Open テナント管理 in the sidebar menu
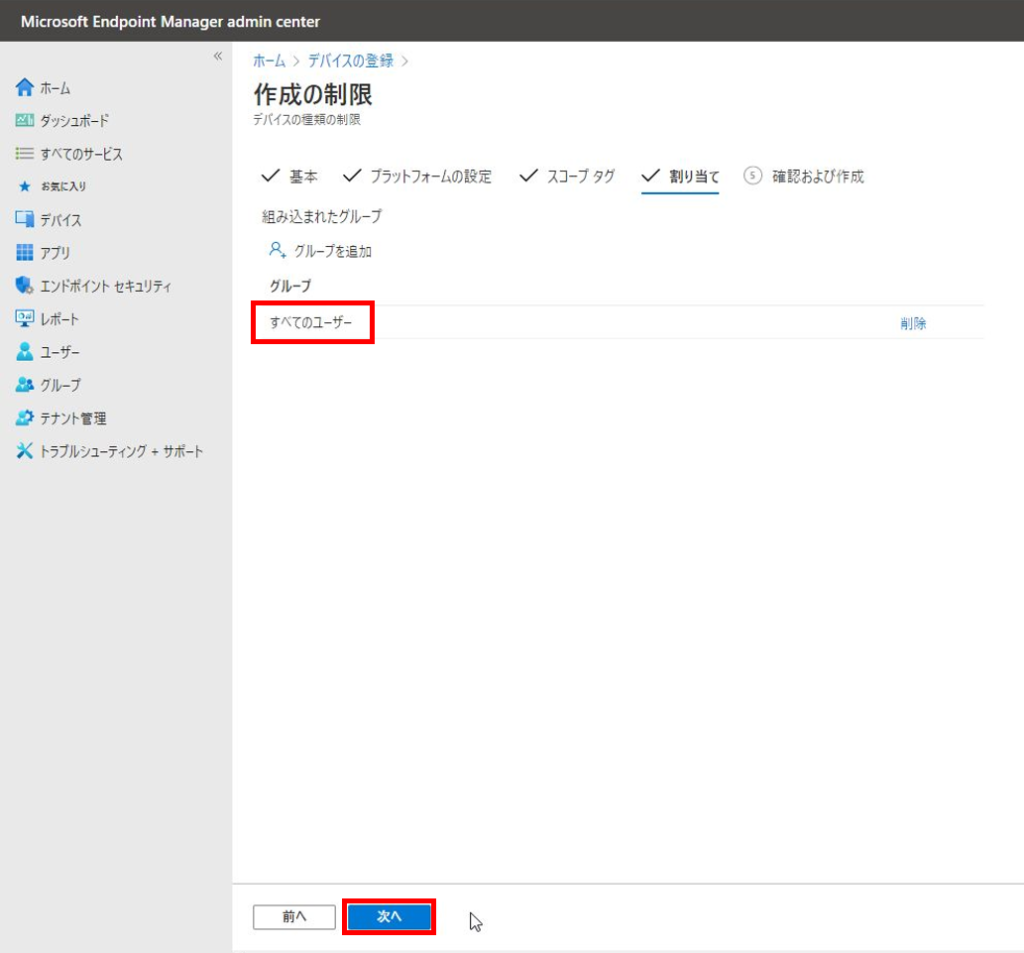Viewport: 1024px width, 953px height. [73, 419]
